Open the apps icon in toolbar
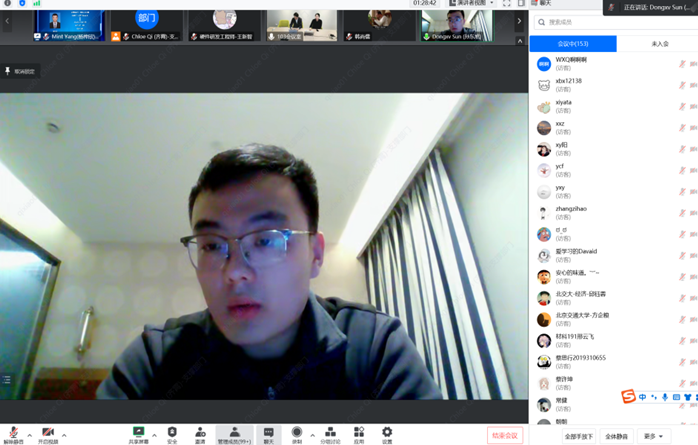The width and height of the screenshot is (698, 445). (x=359, y=433)
